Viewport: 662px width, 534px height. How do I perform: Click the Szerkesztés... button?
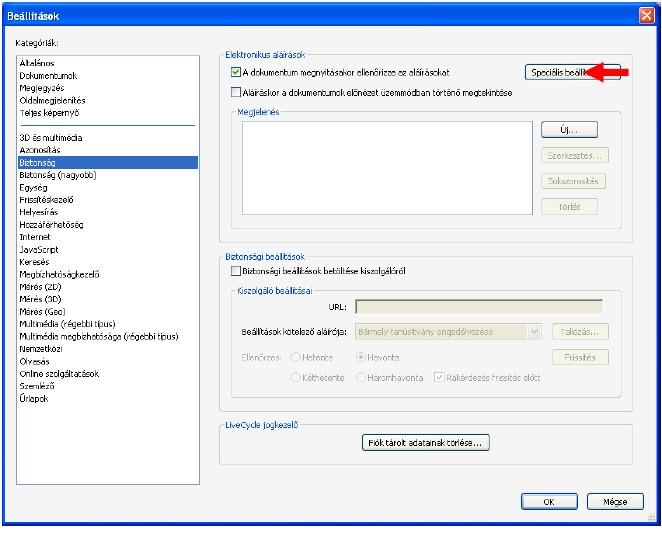coord(575,155)
